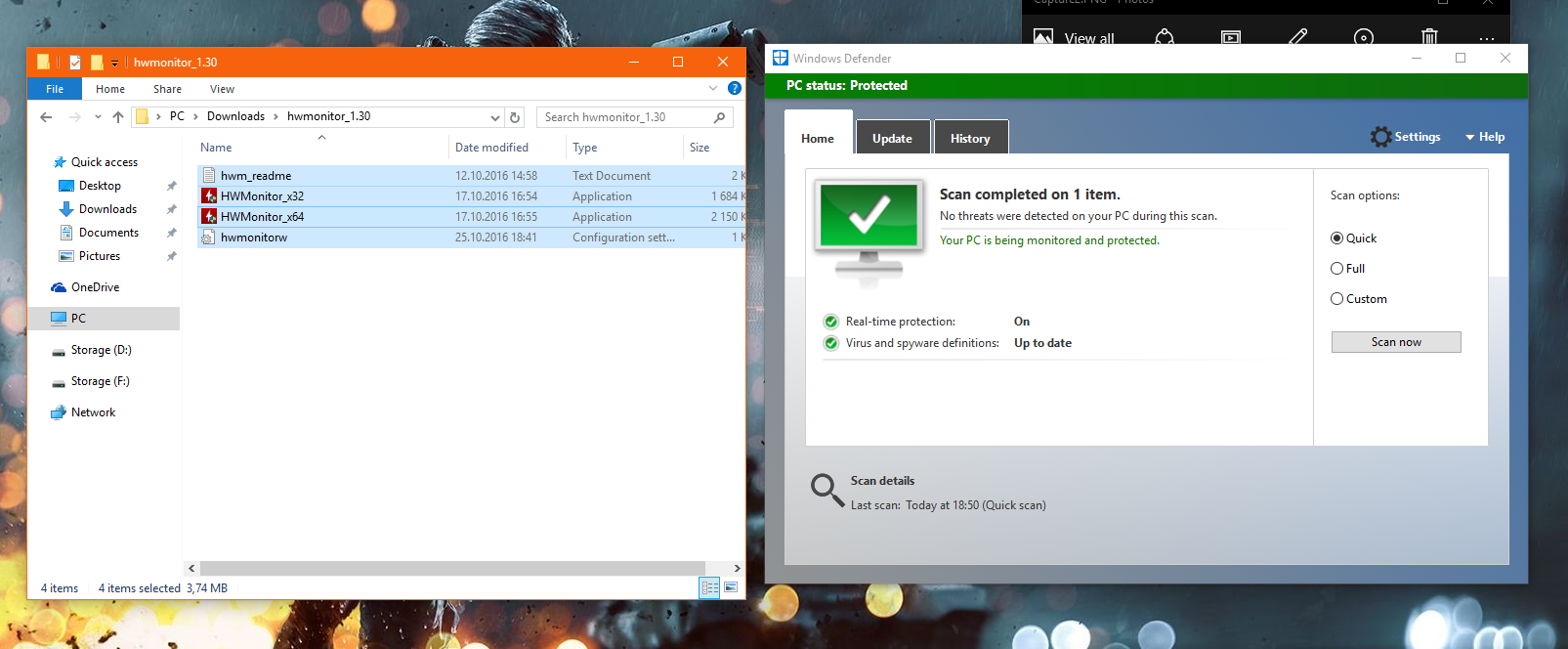
Task: Open Documents in the navigation pane
Action: click(x=108, y=233)
